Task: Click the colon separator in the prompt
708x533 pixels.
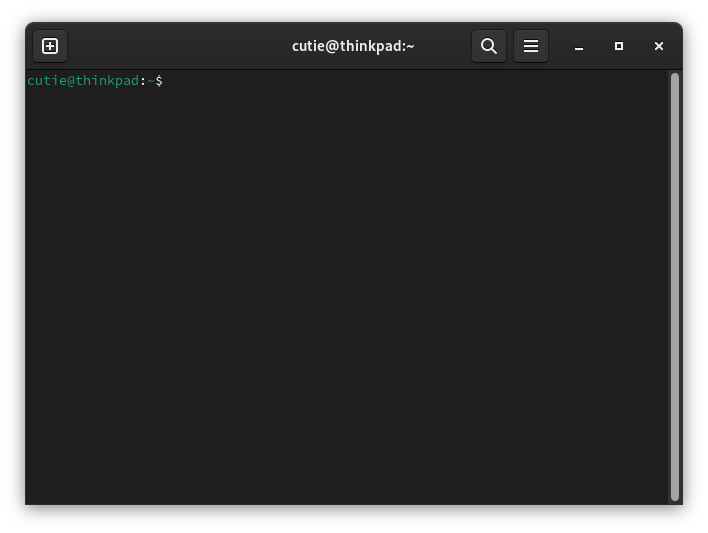Action: (x=143, y=81)
